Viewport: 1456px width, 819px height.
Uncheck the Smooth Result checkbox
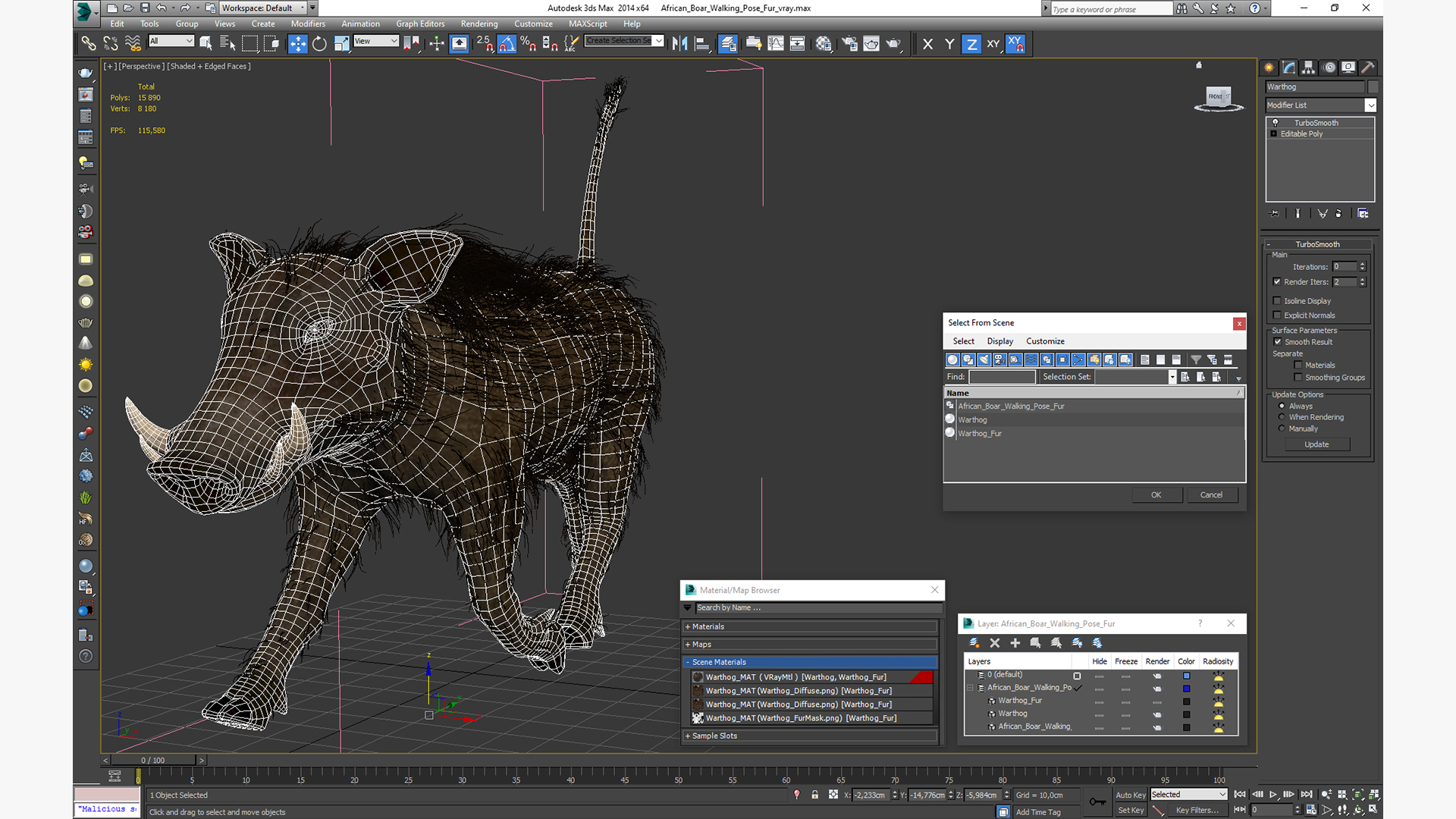(x=1277, y=342)
